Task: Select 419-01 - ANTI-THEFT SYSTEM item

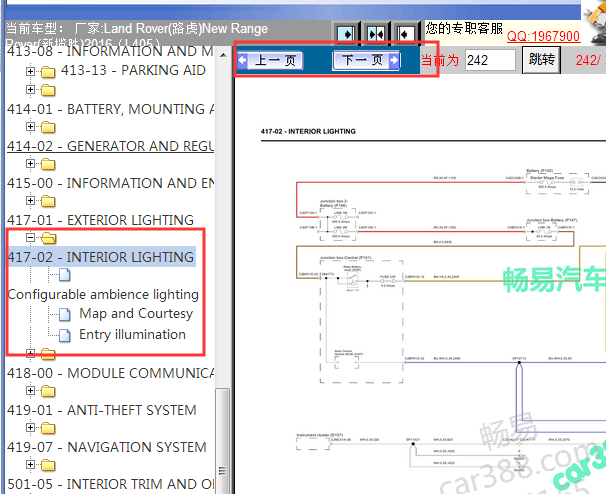Action: click(102, 410)
